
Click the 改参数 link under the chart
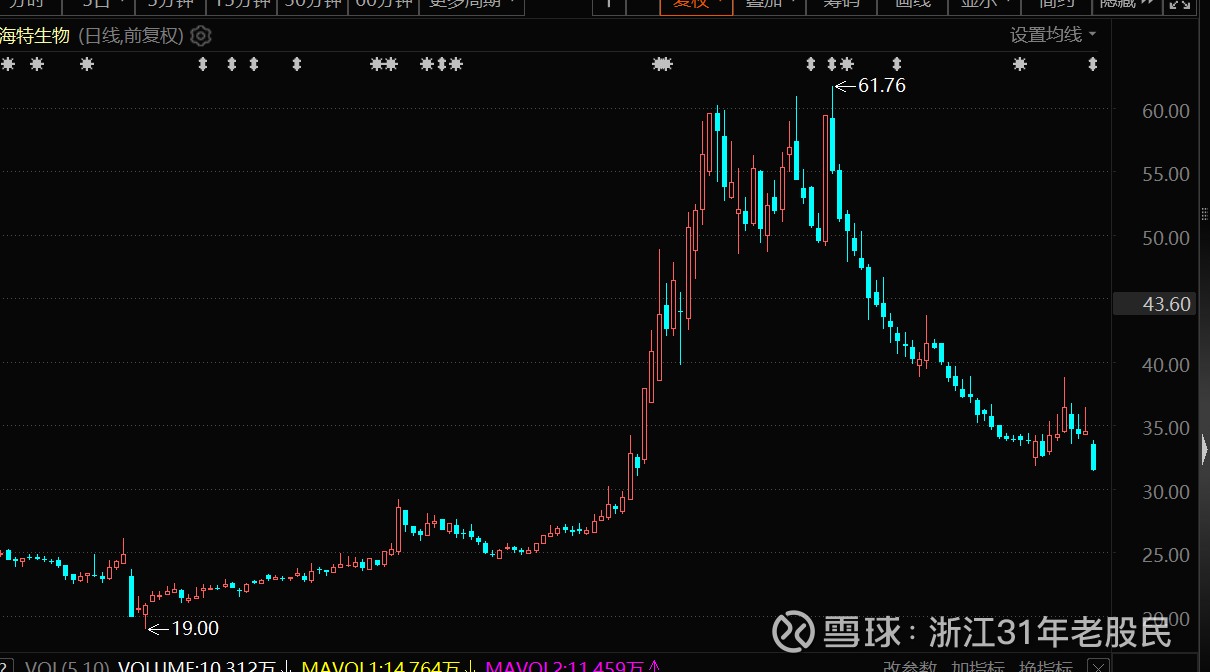[910, 666]
